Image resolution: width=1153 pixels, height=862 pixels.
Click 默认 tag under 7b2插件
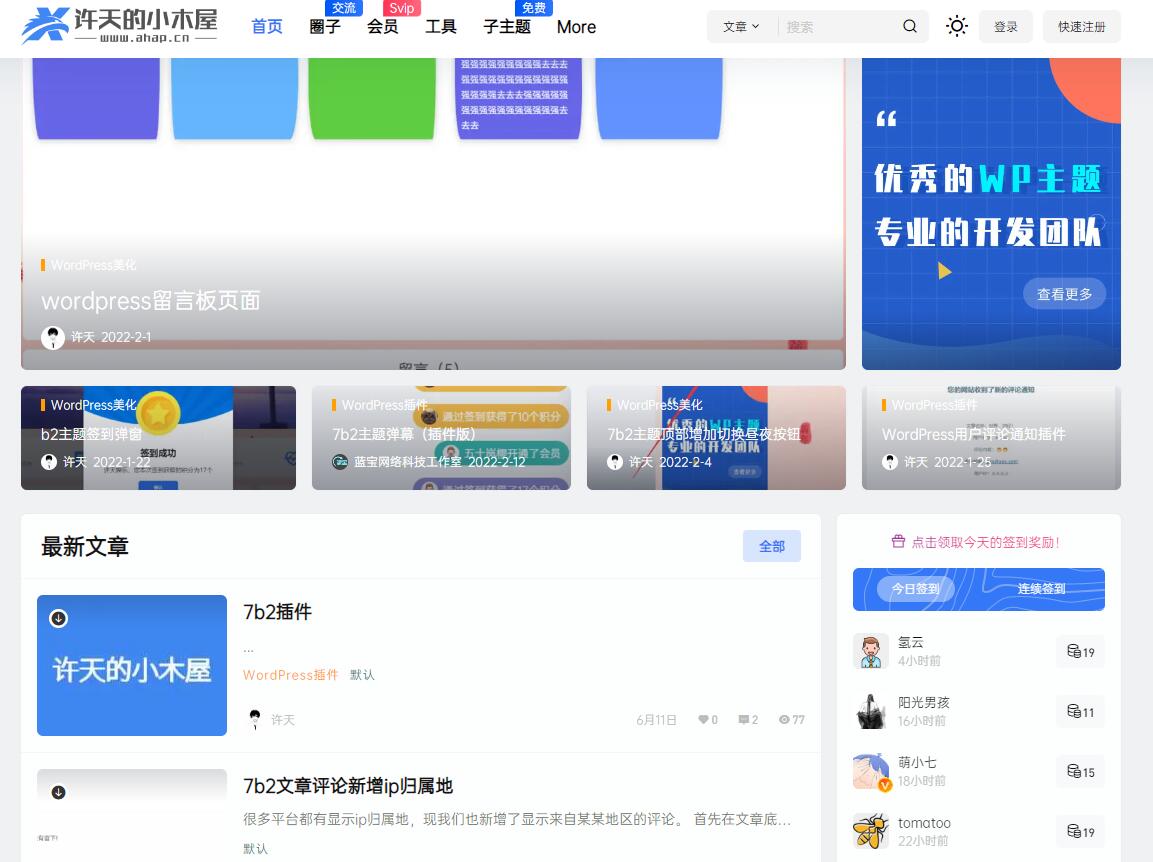tap(362, 675)
